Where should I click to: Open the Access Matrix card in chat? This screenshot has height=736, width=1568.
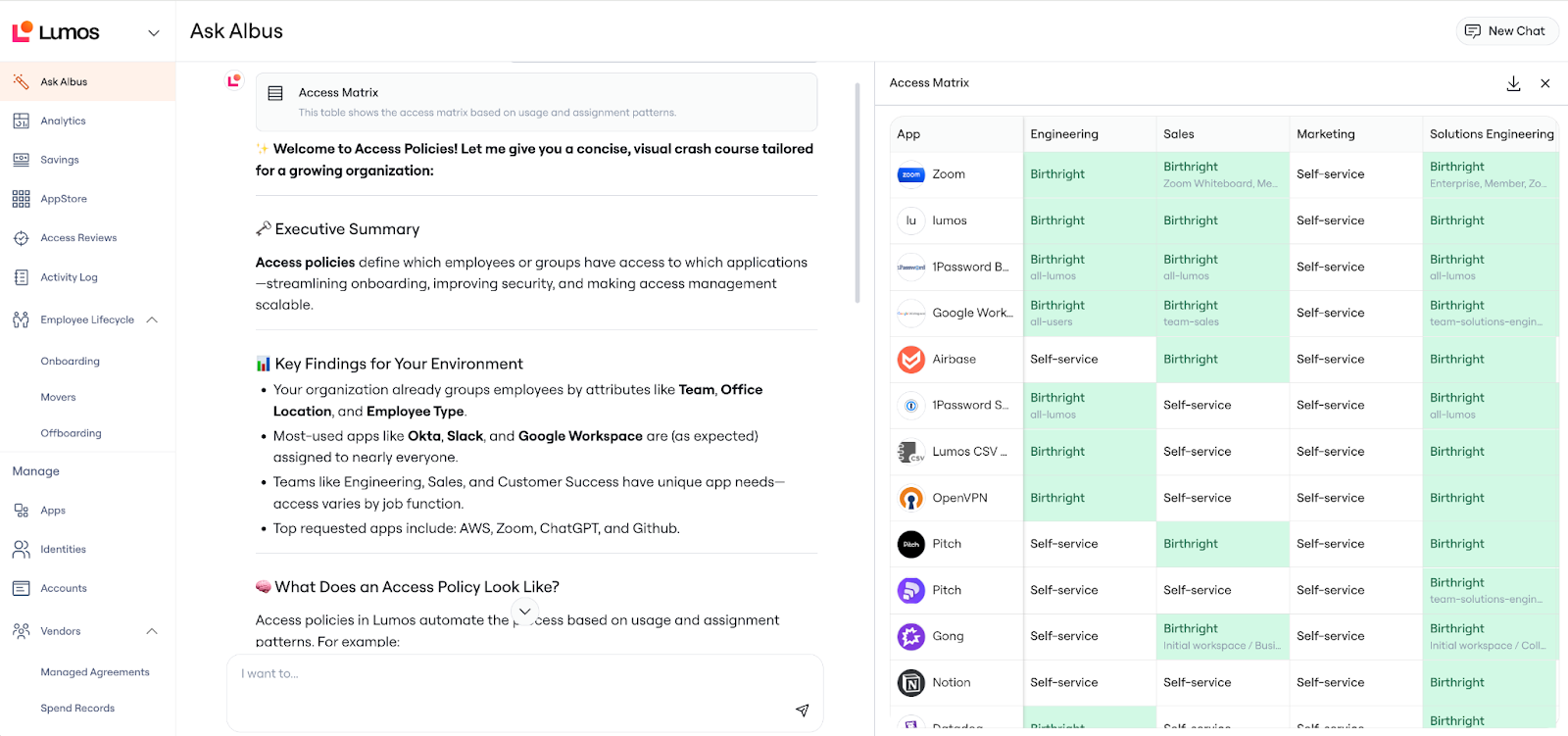coord(536,102)
